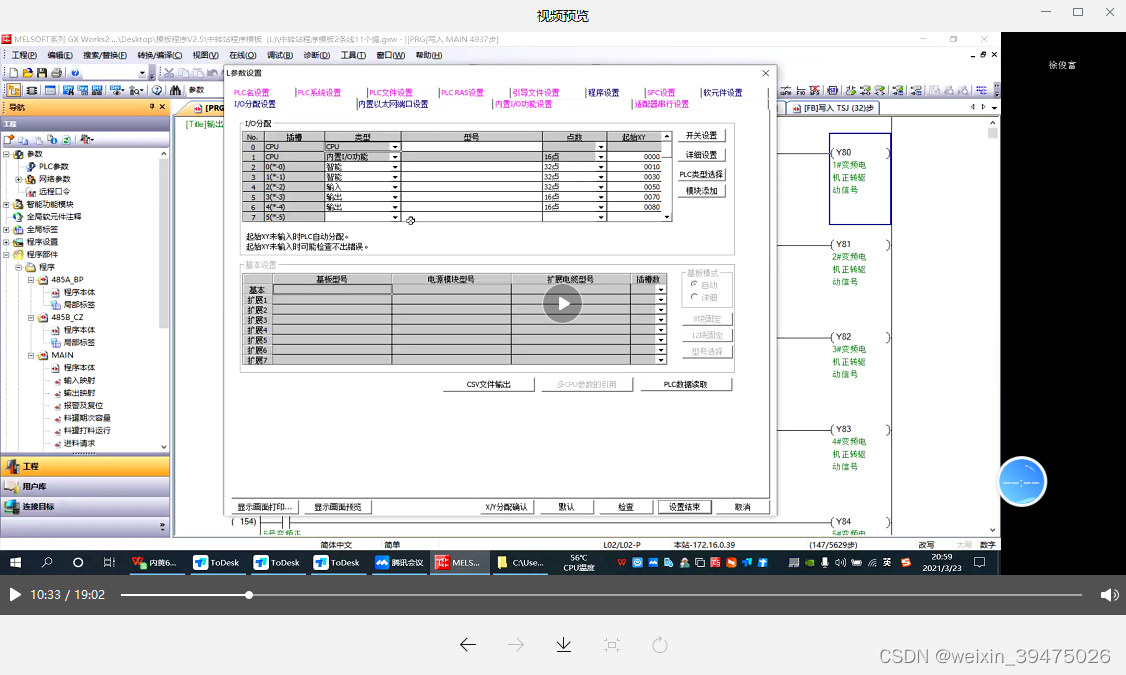Viewport: 1126px width, 675px height.
Task: Open the 类型 dropdown for slot 2
Action: click(395, 166)
